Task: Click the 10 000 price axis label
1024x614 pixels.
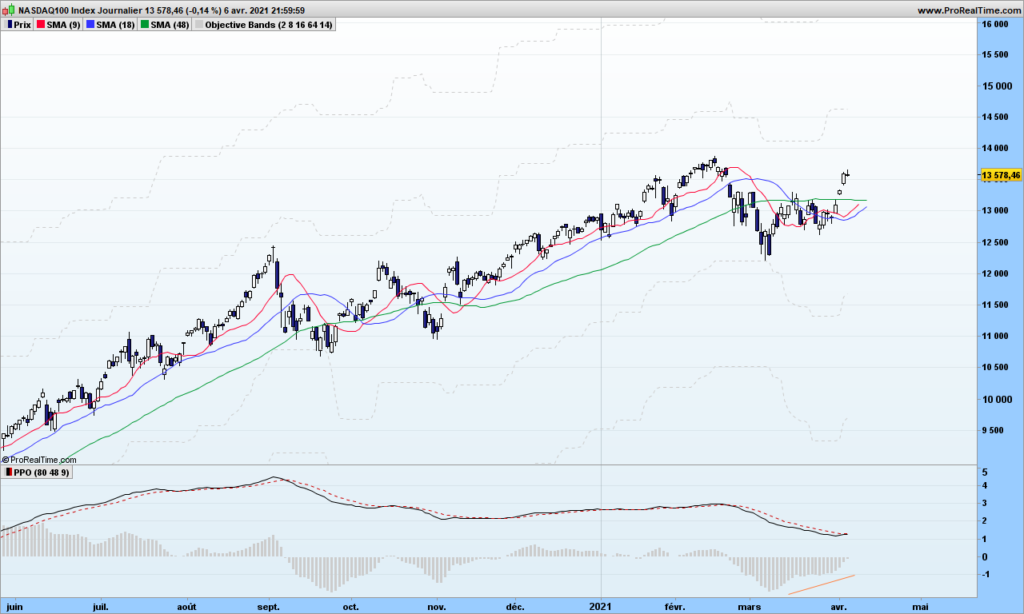Action: click(x=995, y=399)
